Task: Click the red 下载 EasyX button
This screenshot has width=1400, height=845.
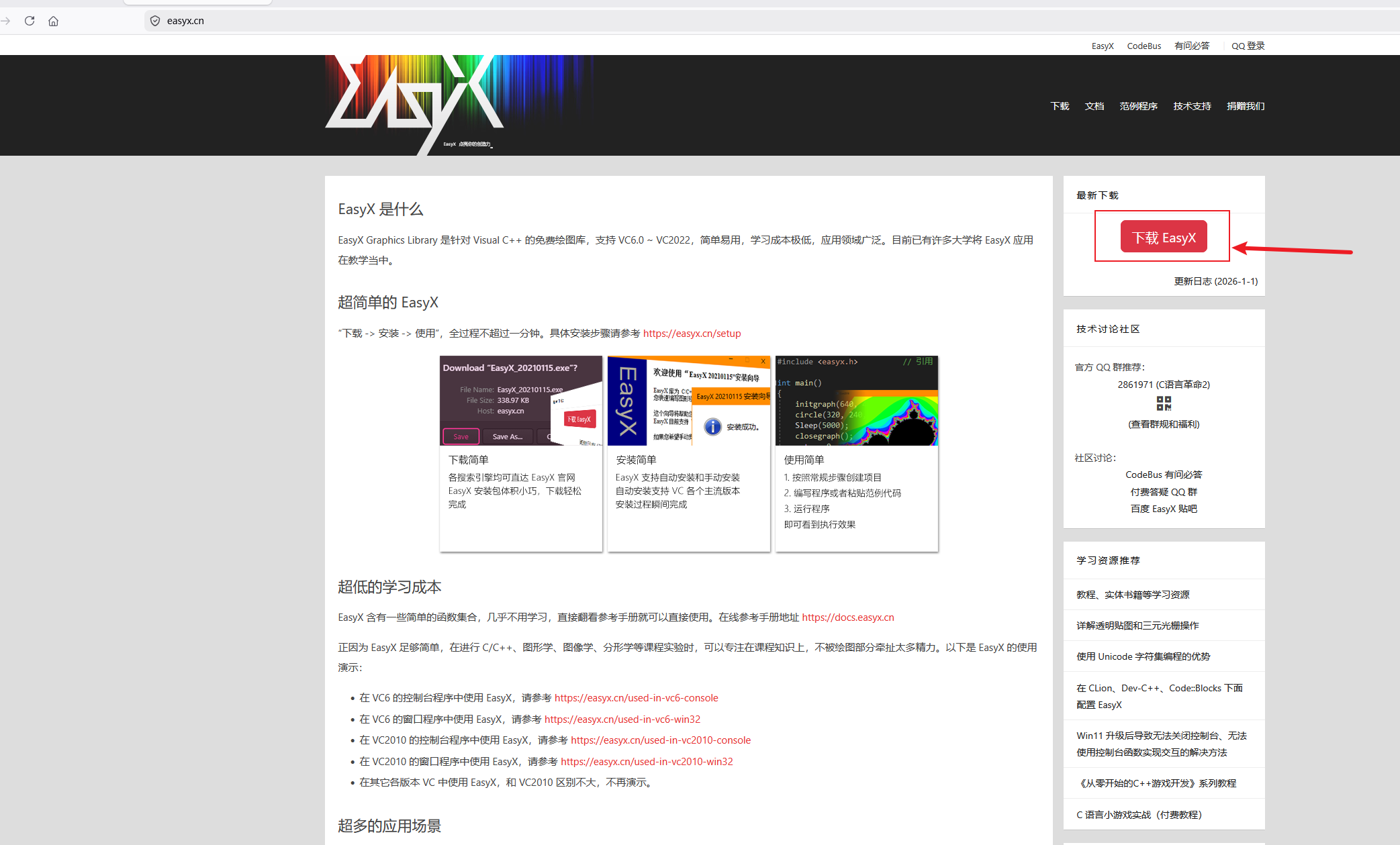Action: (x=1164, y=237)
